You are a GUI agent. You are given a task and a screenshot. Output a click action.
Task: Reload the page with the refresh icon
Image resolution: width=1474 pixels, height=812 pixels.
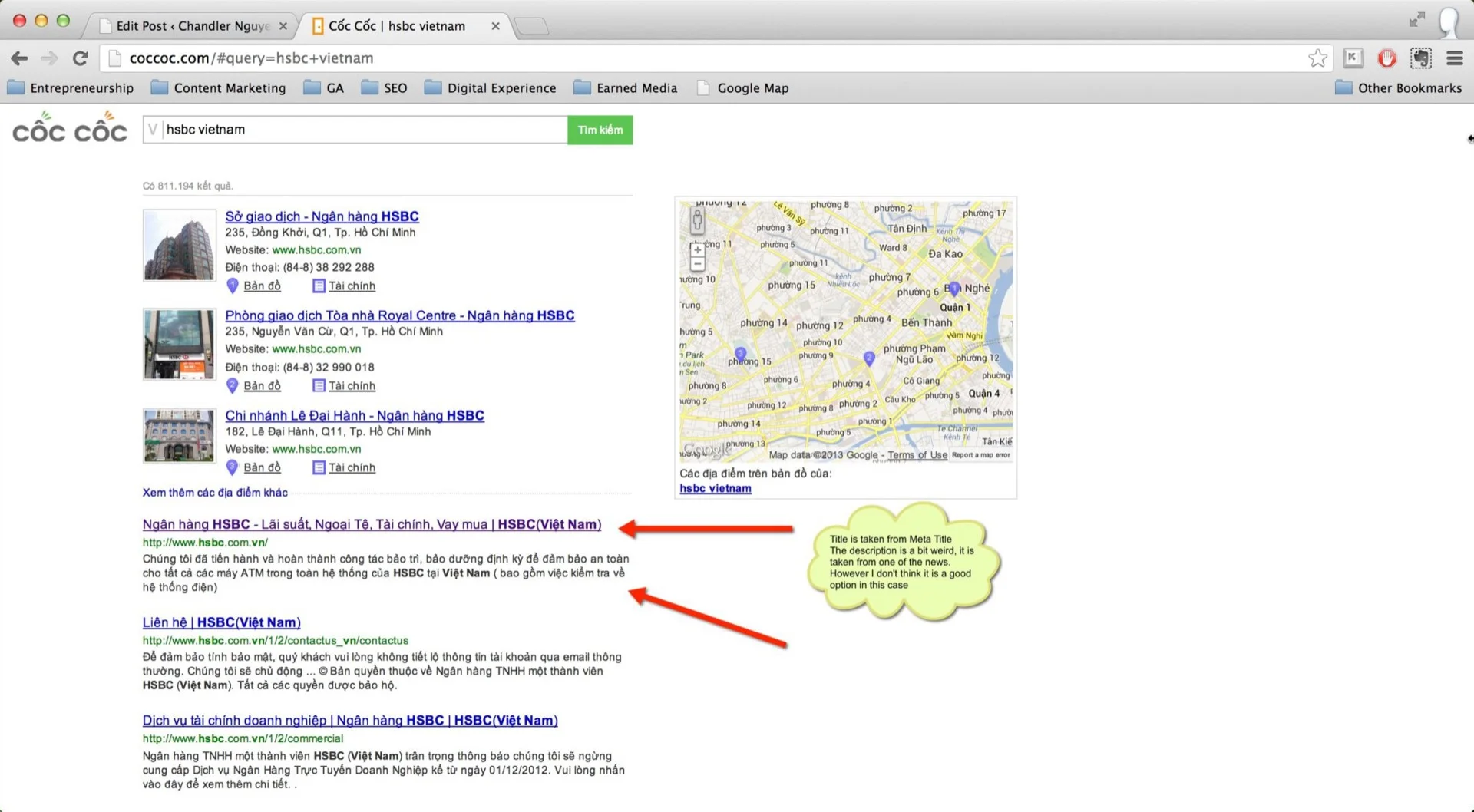pyautogui.click(x=80, y=58)
